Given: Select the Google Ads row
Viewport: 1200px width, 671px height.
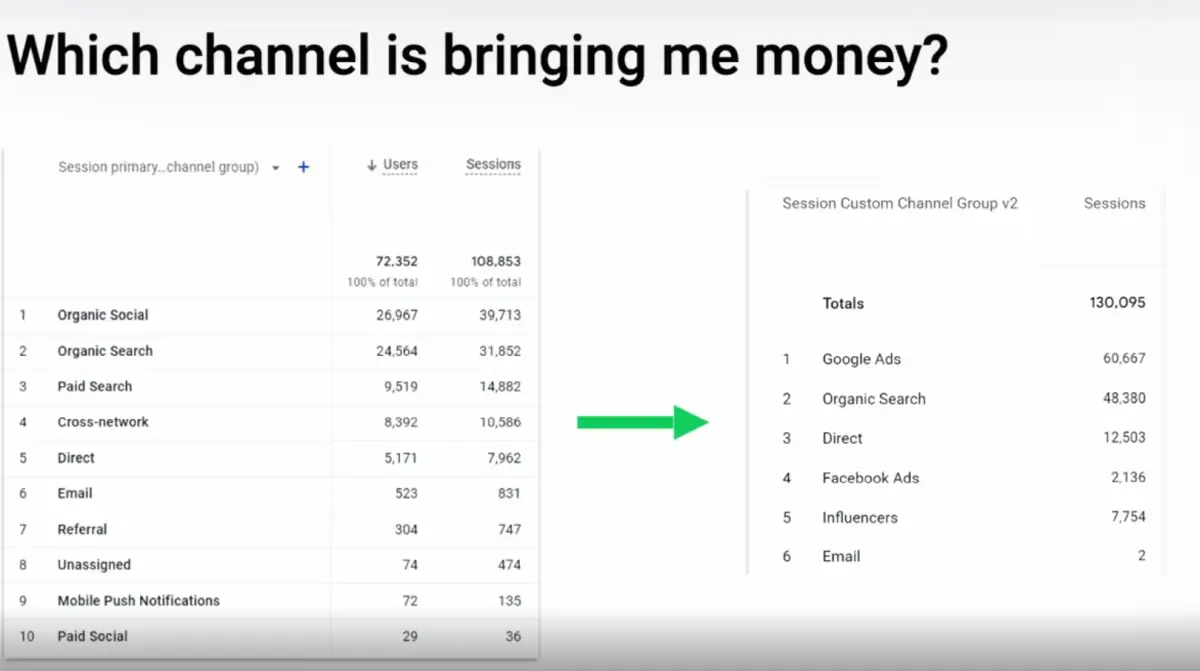Looking at the screenshot, I should tap(861, 359).
